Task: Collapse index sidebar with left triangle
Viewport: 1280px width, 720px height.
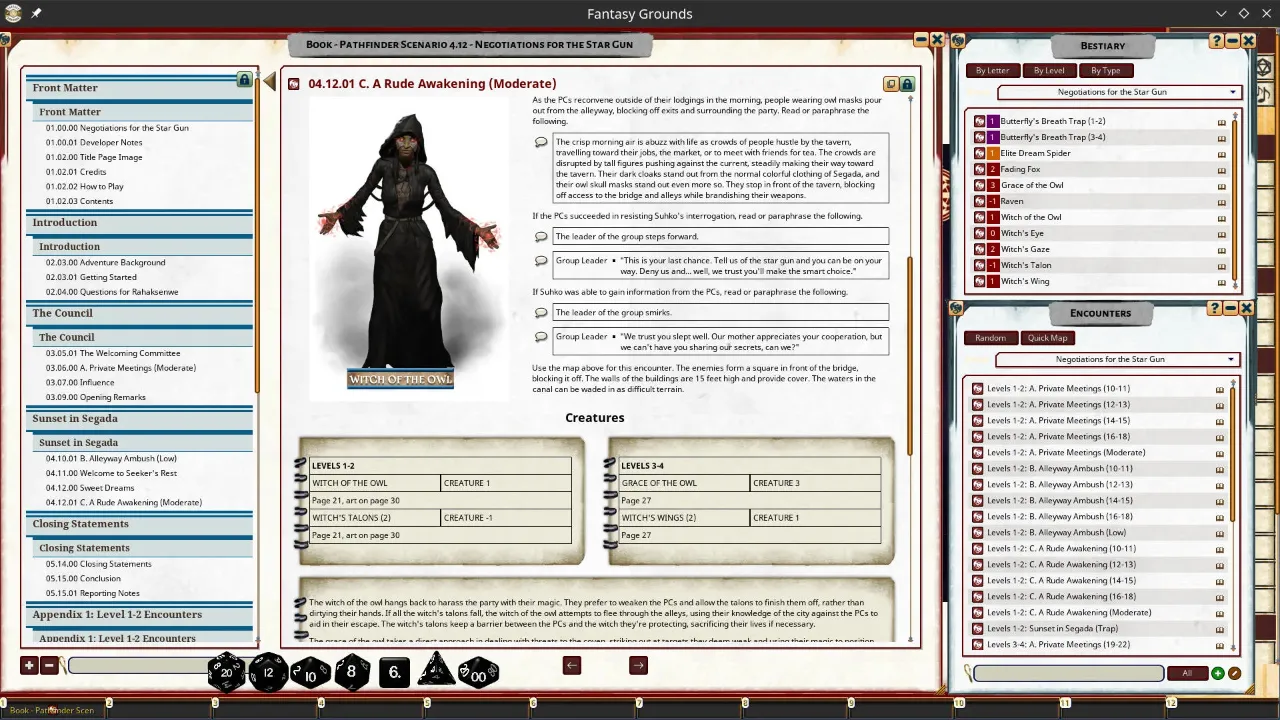Action: [x=269, y=82]
